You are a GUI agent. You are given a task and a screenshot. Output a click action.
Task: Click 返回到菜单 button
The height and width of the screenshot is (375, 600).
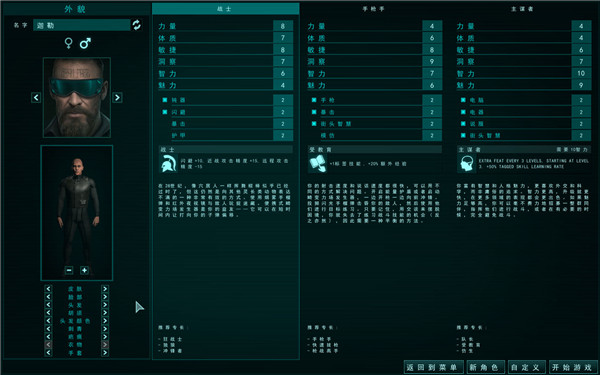pyautogui.click(x=434, y=367)
